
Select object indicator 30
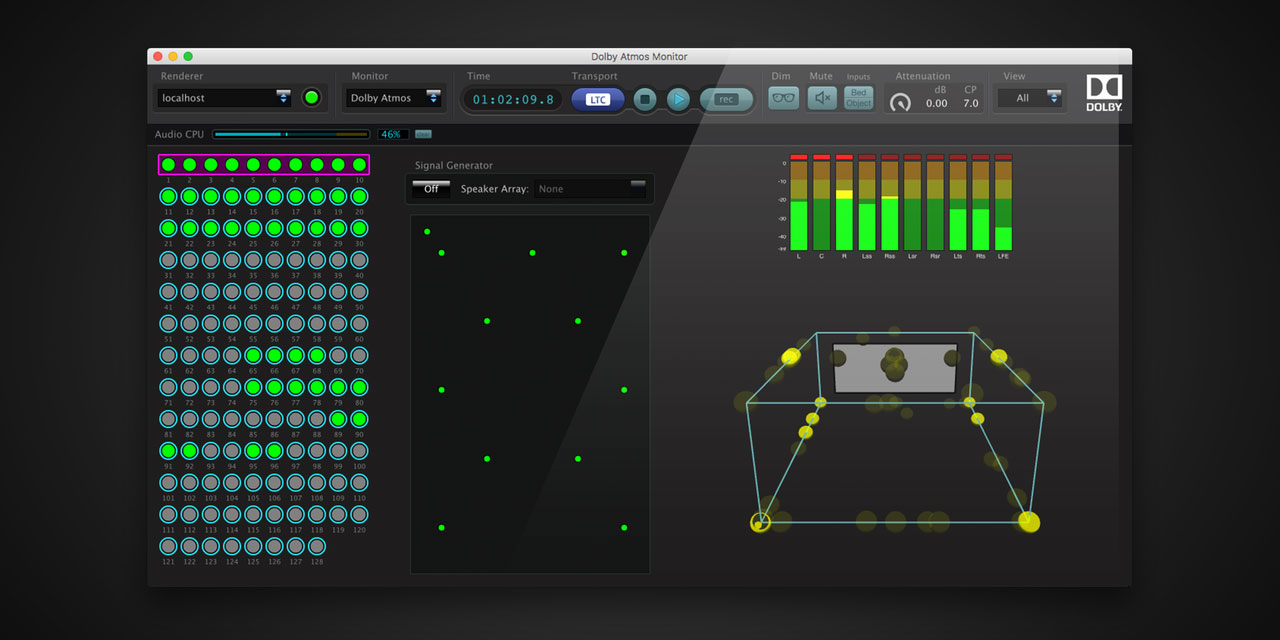point(359,228)
